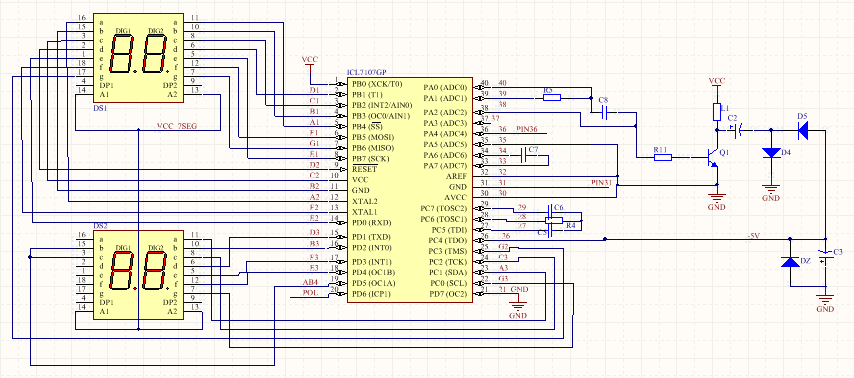Select the VCC_7SEG net label
The height and width of the screenshot is (378, 854).
[176, 126]
